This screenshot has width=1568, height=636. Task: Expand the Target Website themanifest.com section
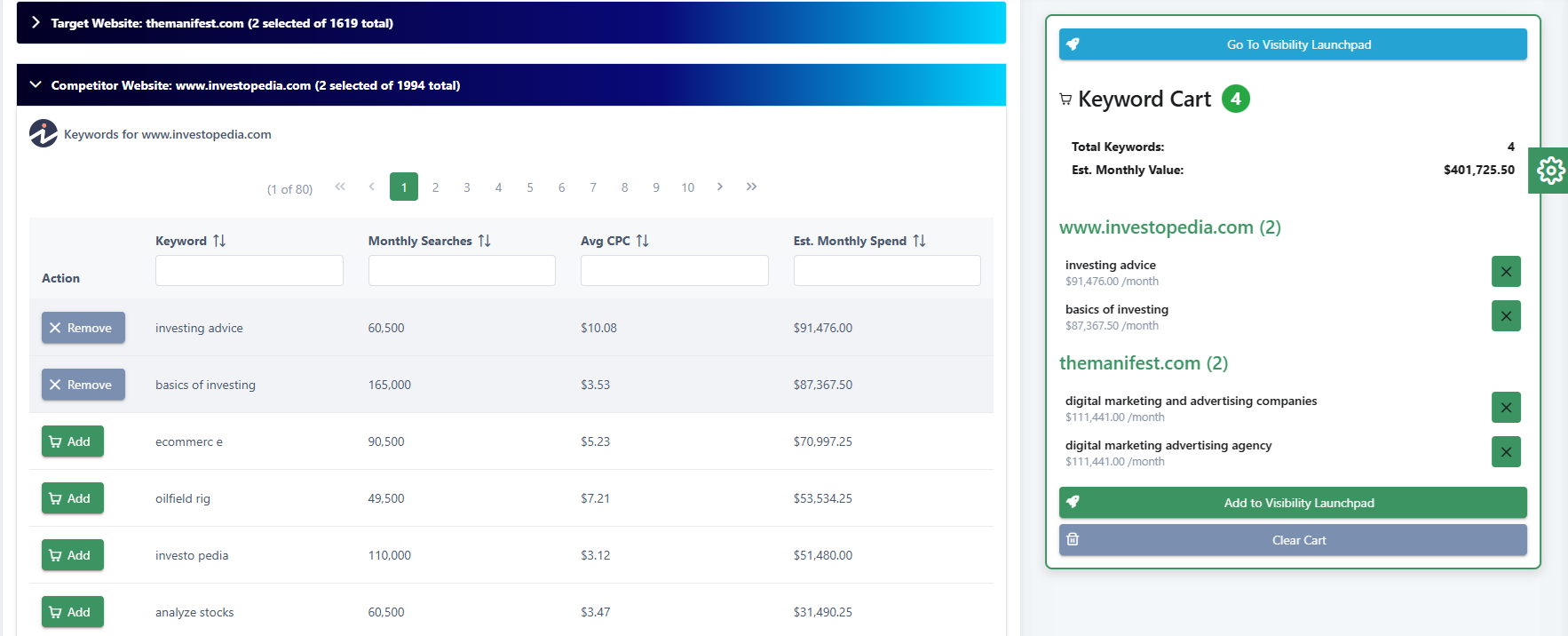tap(511, 23)
